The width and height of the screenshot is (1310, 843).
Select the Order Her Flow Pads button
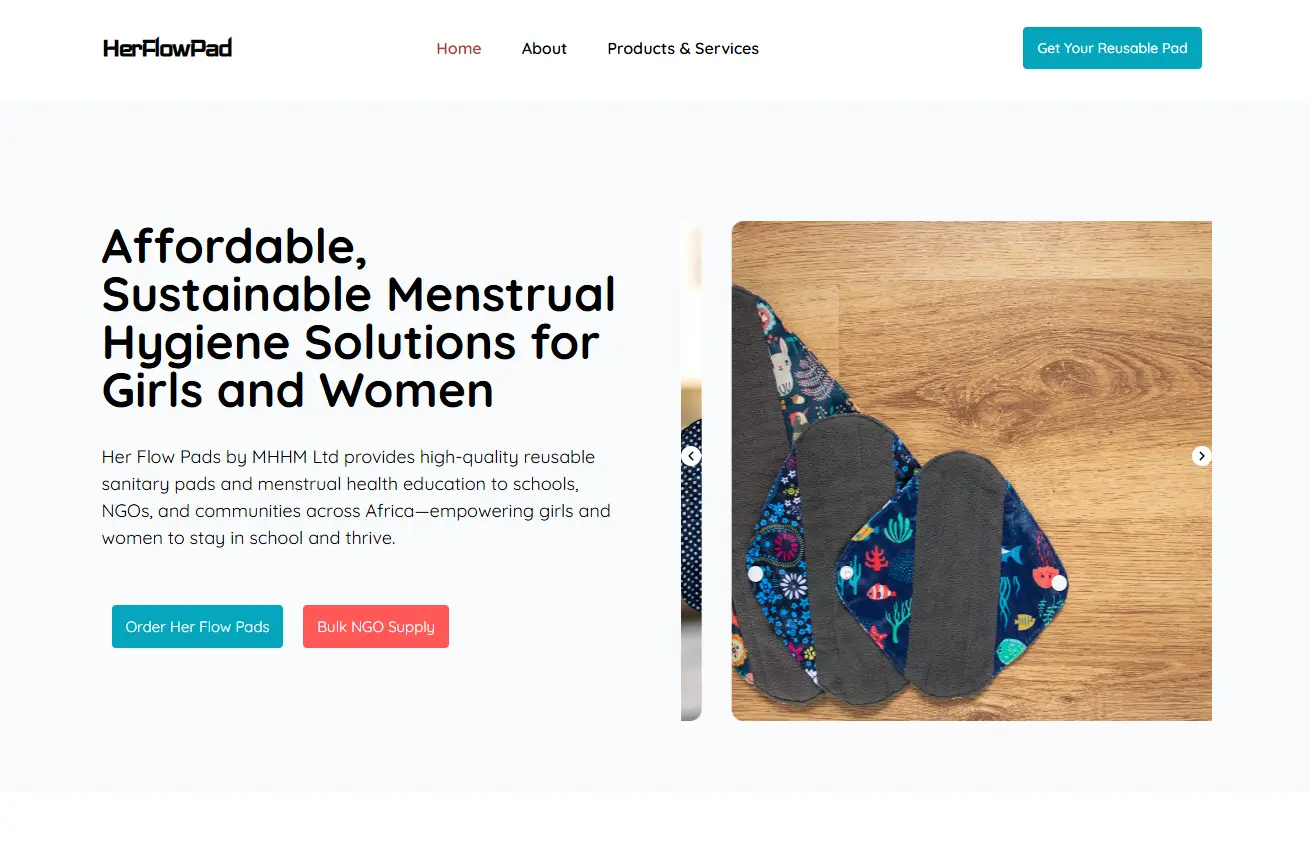coord(197,627)
